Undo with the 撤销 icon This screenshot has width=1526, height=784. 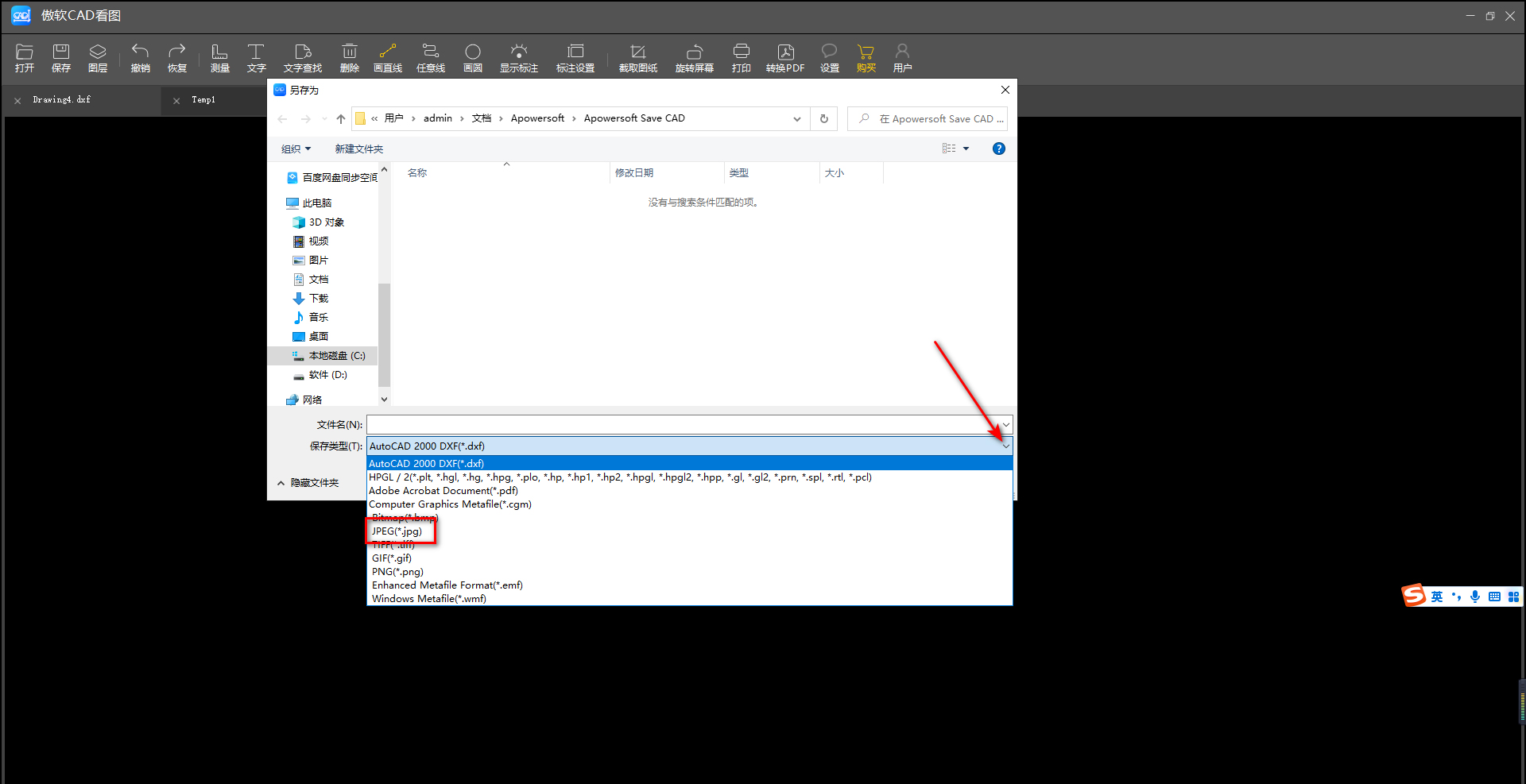141,58
